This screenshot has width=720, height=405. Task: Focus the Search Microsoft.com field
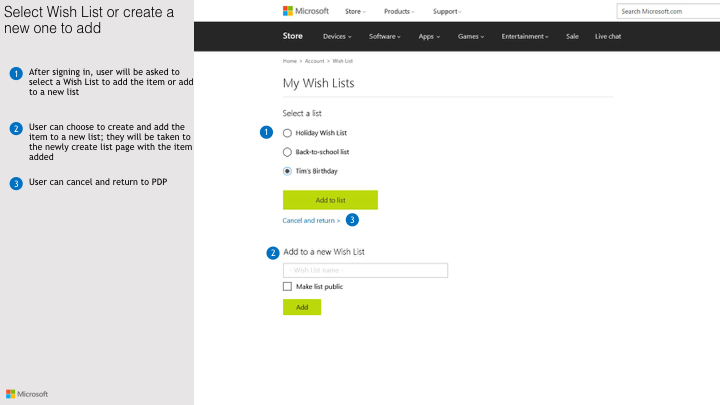669,11
